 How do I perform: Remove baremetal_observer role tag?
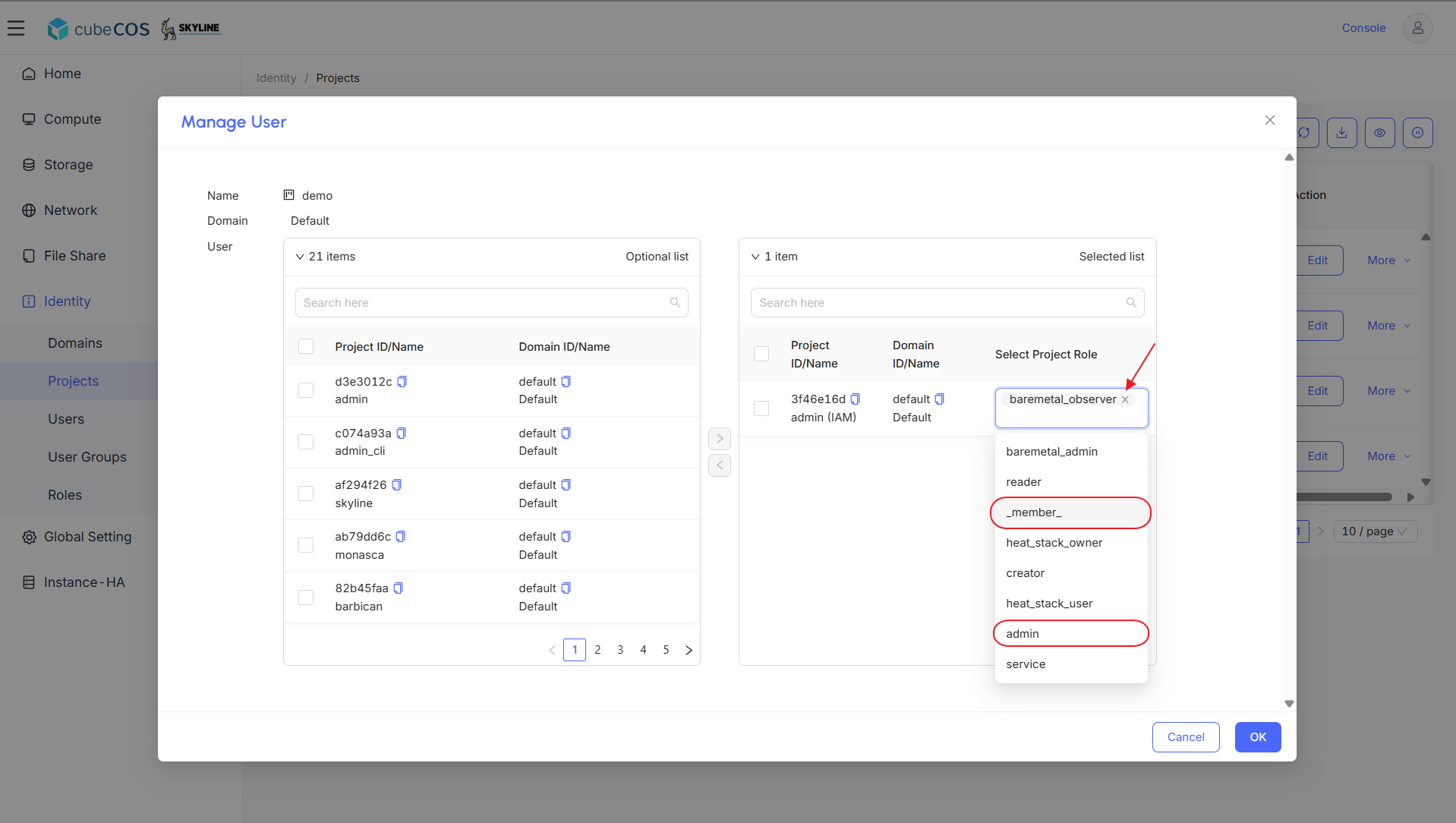pyautogui.click(x=1125, y=399)
